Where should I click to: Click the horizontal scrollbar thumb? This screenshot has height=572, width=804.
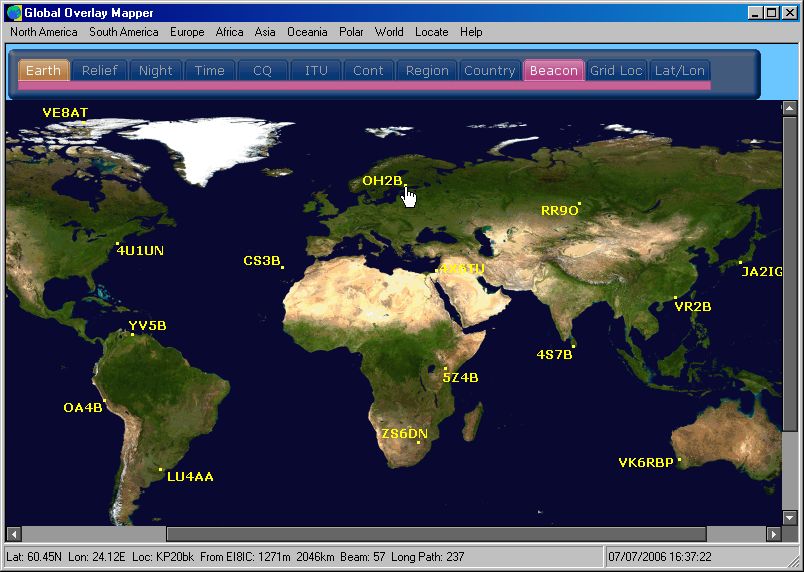click(x=435, y=534)
